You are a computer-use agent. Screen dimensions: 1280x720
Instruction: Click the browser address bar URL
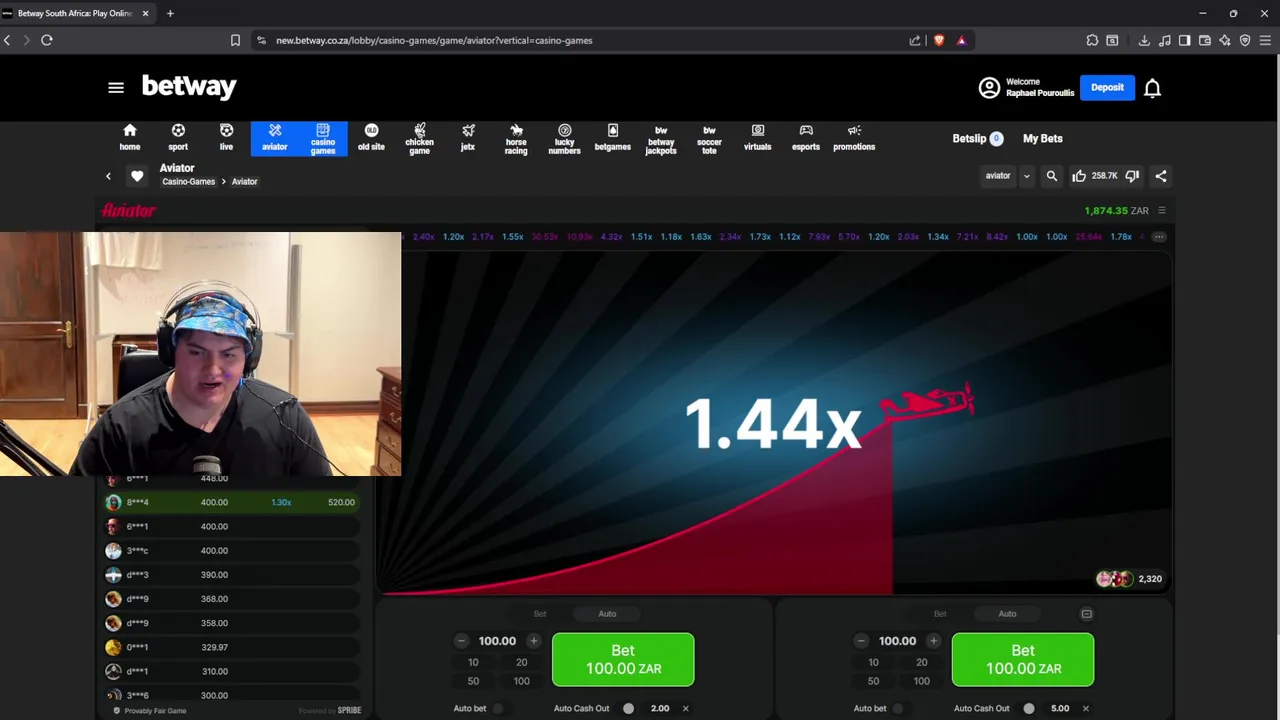434,41
